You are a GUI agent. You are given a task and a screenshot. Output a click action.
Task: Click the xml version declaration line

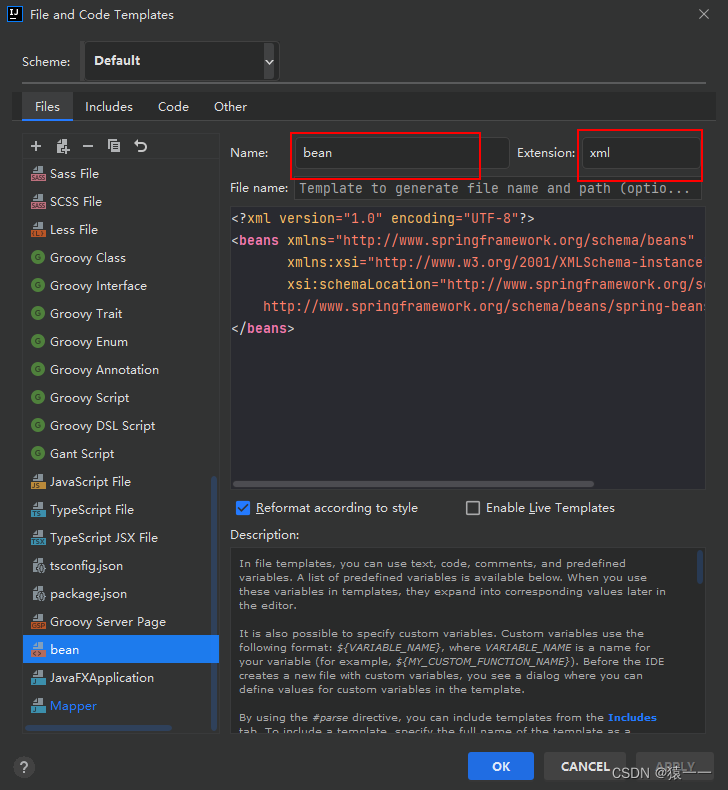coord(383,218)
